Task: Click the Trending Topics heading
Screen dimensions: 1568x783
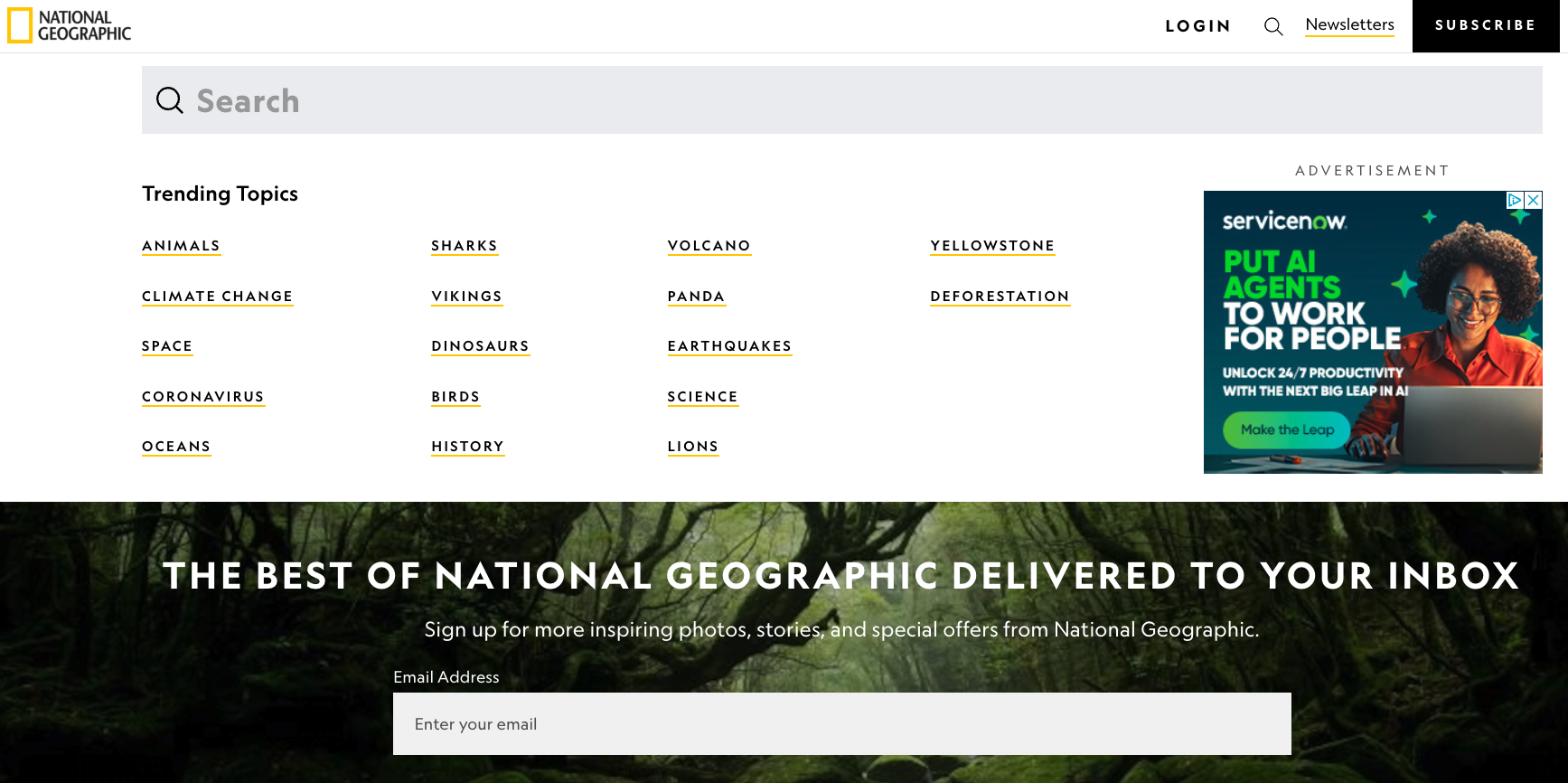Action: [x=221, y=193]
